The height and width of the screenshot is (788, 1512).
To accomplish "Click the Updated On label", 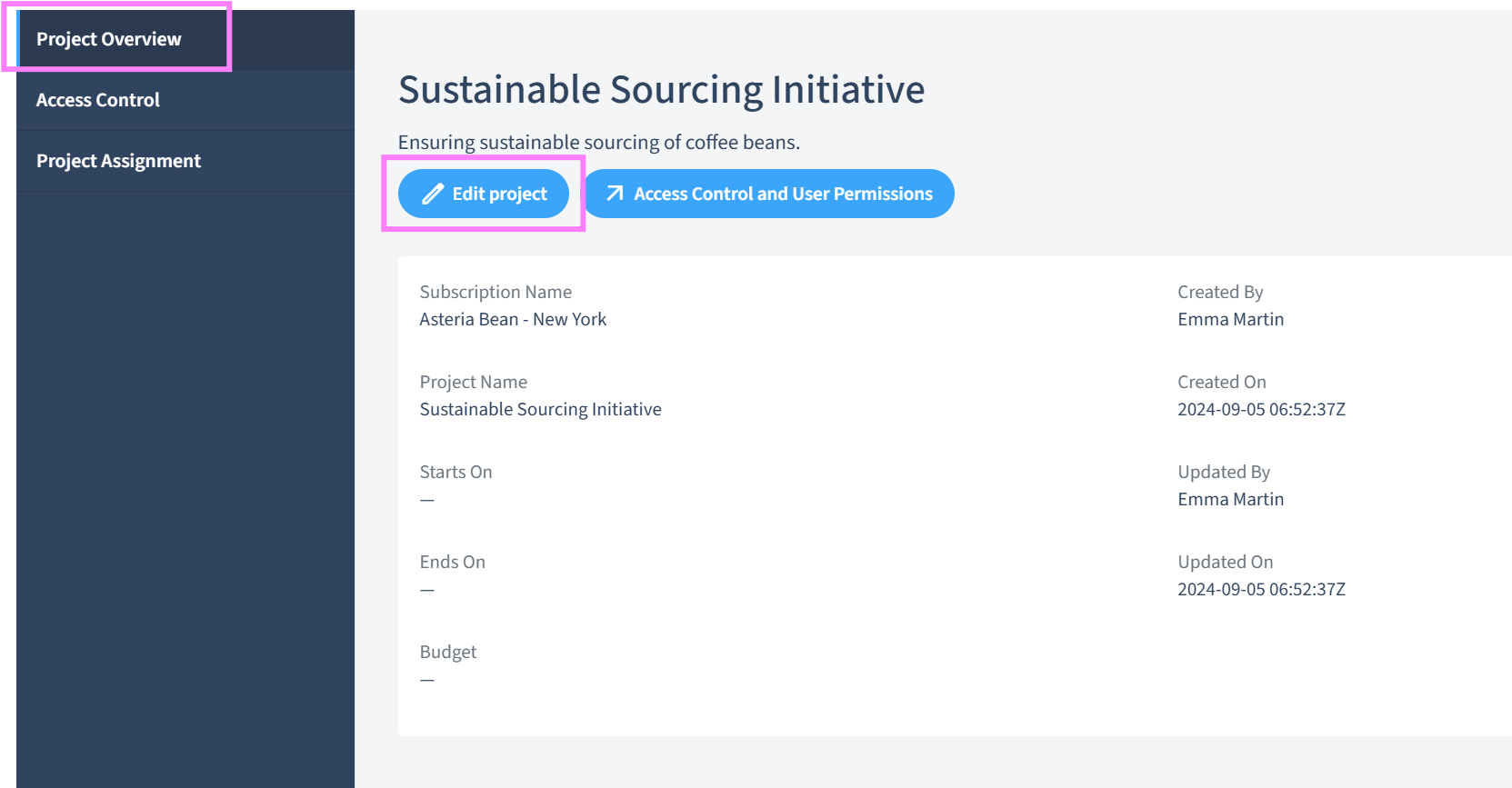I will point(1226,562).
